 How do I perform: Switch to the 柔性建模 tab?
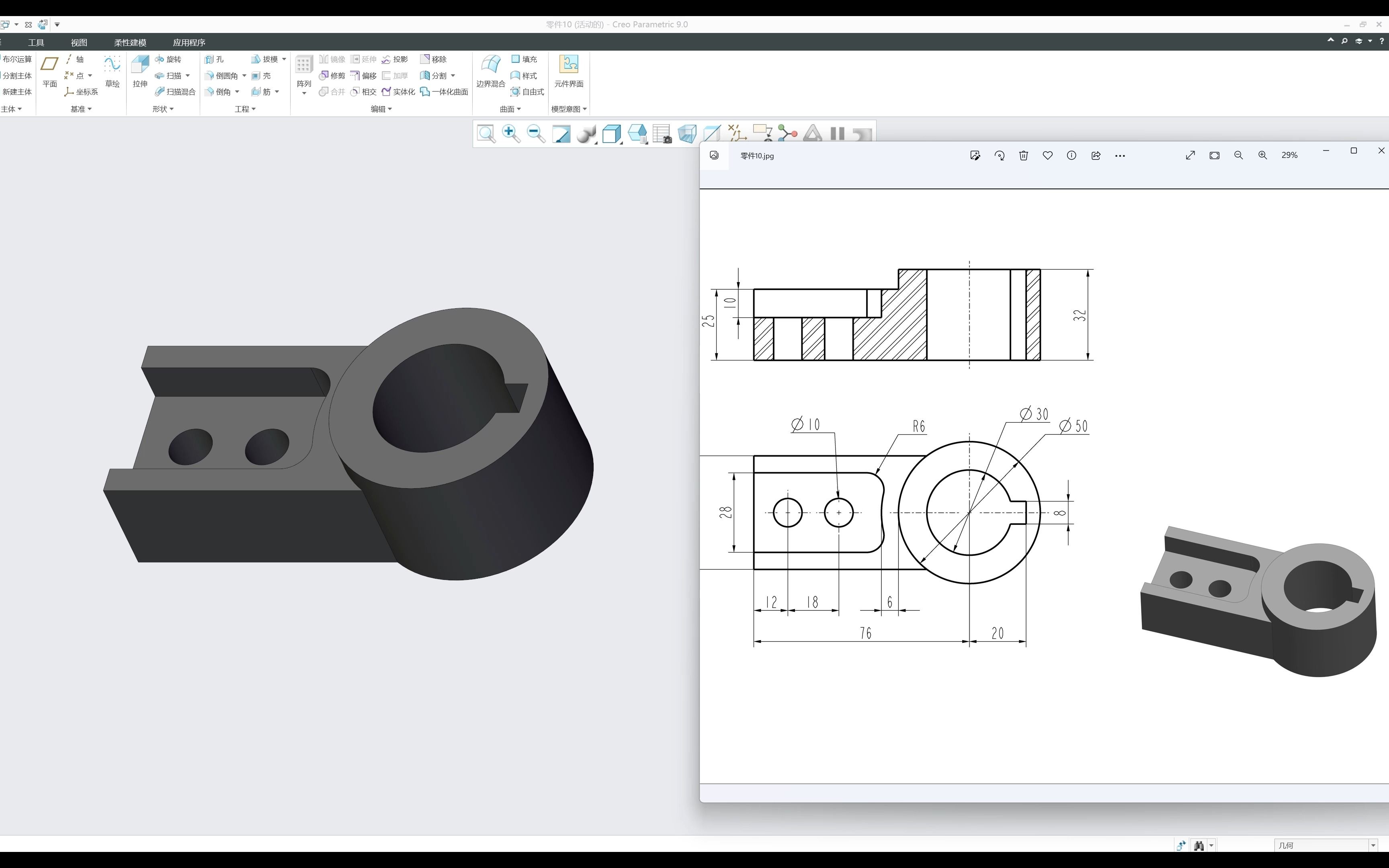click(x=130, y=43)
